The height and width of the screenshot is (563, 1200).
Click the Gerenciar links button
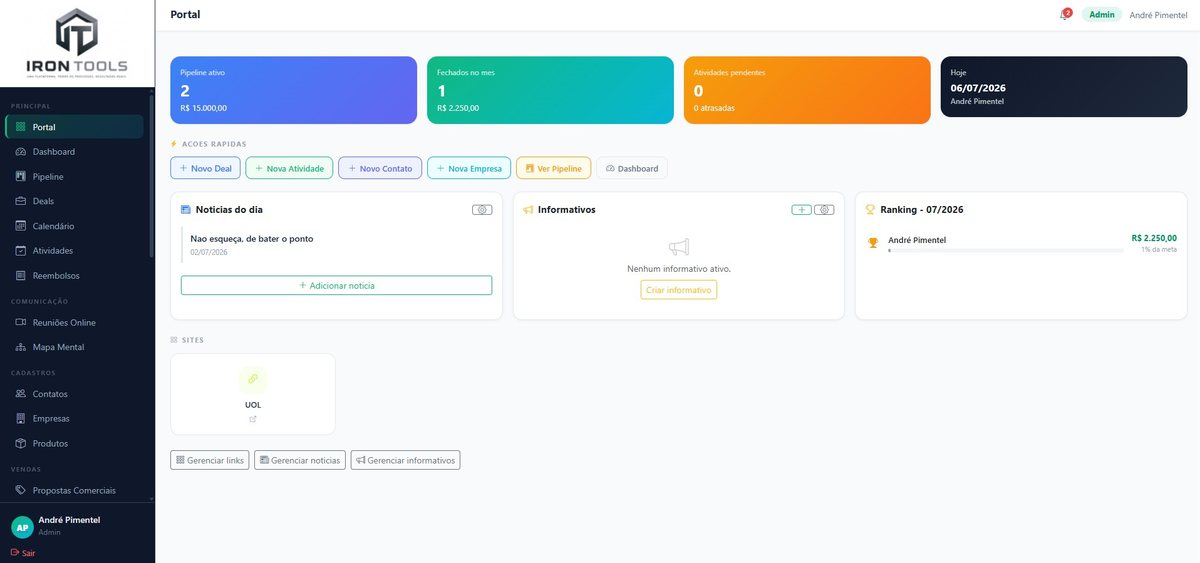pos(209,460)
